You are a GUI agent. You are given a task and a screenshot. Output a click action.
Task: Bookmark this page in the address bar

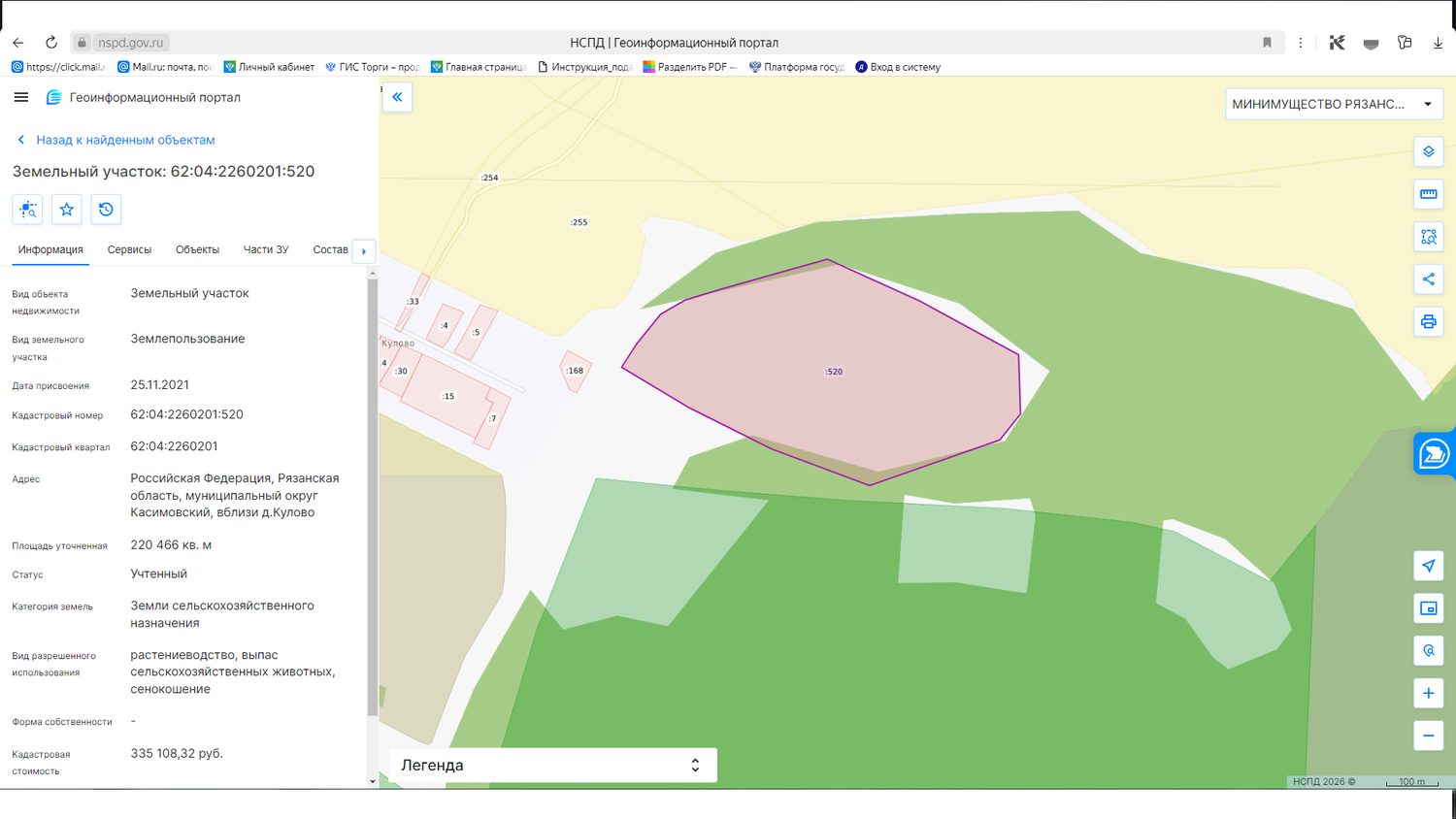pos(1267,43)
